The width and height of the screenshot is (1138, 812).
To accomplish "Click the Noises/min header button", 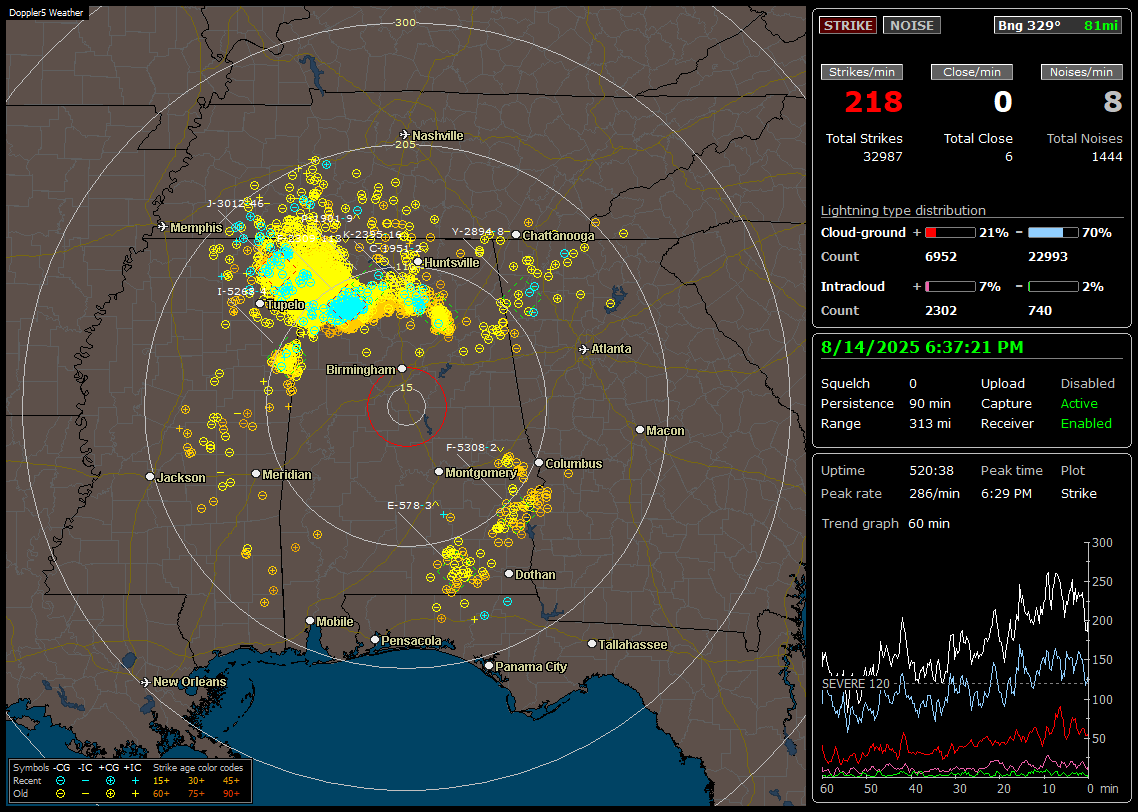I will (1081, 72).
